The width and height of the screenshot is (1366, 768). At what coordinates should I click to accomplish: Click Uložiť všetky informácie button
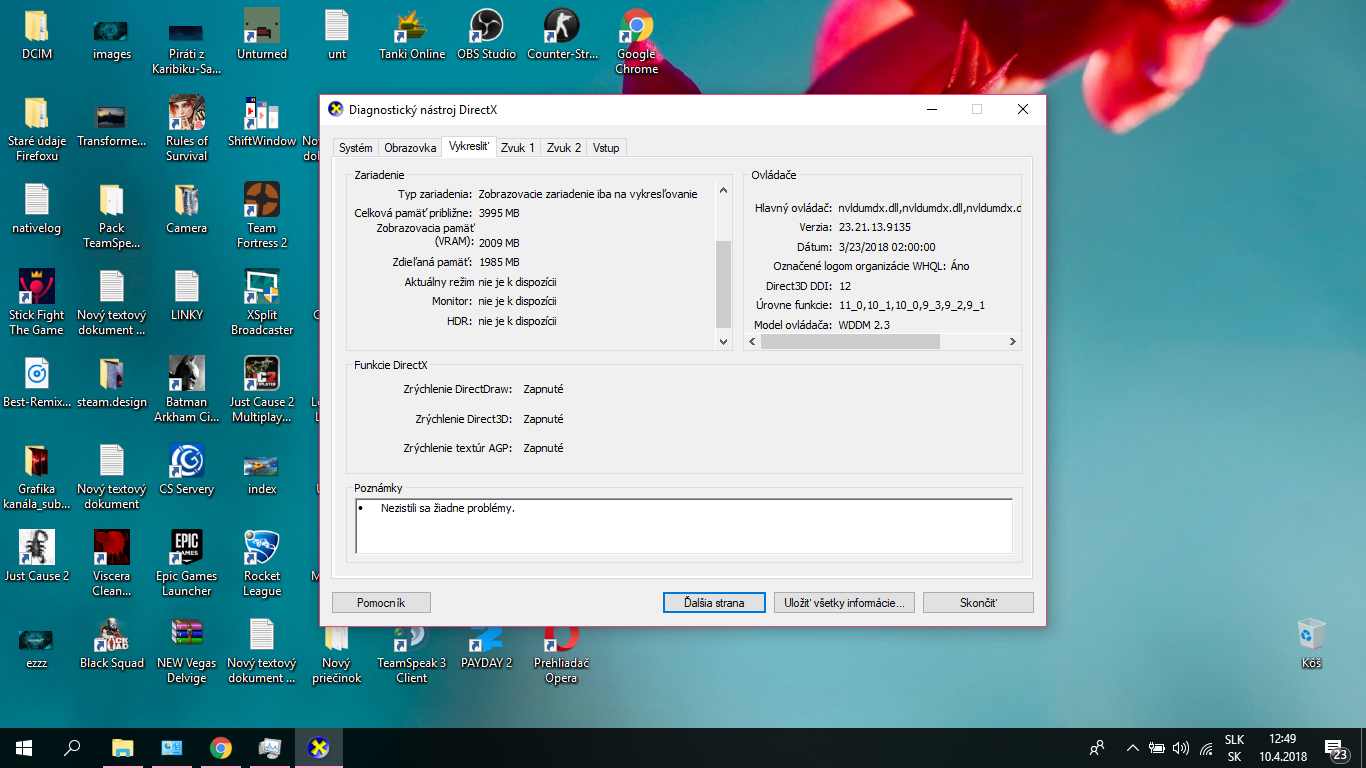coord(844,603)
